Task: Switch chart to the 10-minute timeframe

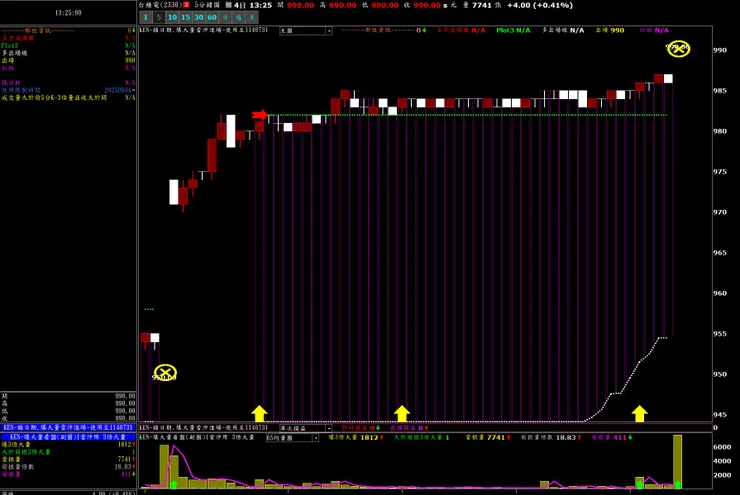Action: tap(172, 17)
